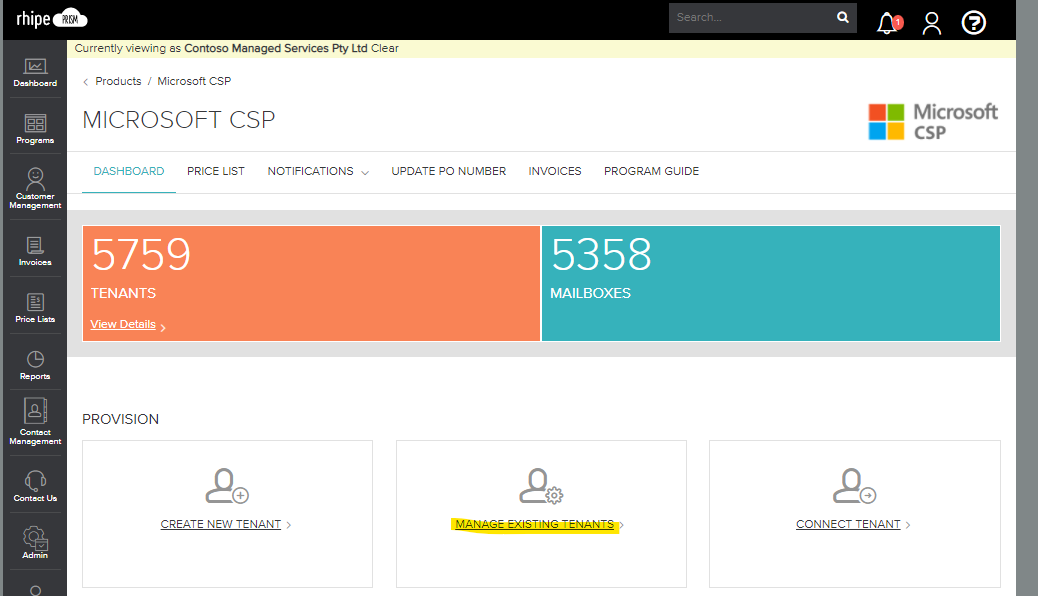
Task: Click the notifications bell icon
Action: [888, 23]
